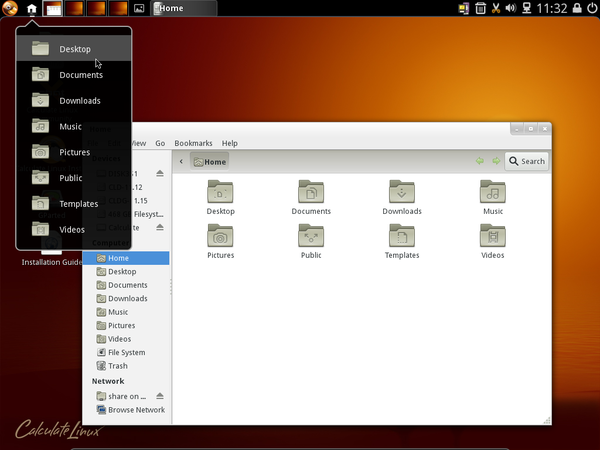Select the Home window taskbar button
Image resolution: width=600 pixels, height=450 pixels.
184,8
